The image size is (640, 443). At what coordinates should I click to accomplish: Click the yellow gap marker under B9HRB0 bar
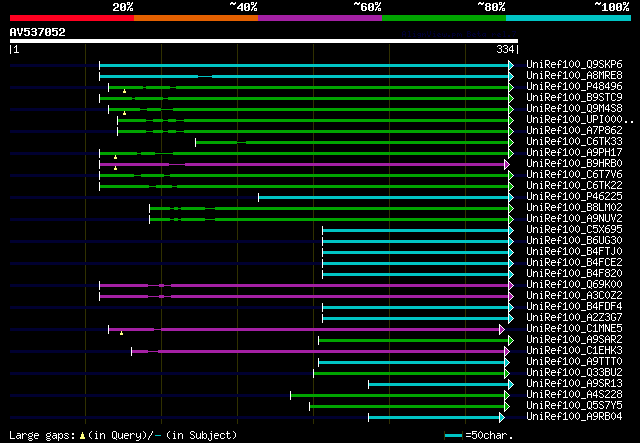pyautogui.click(x=116, y=168)
